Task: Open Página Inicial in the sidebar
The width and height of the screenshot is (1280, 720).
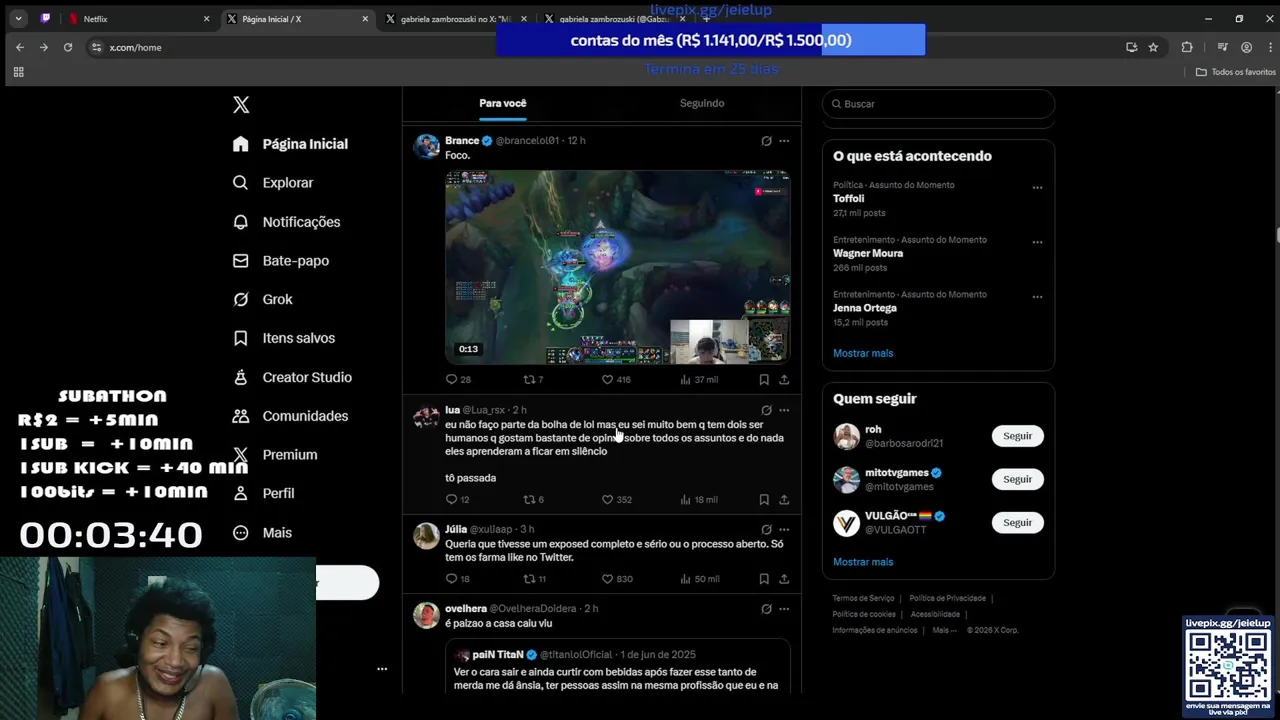Action: point(290,144)
